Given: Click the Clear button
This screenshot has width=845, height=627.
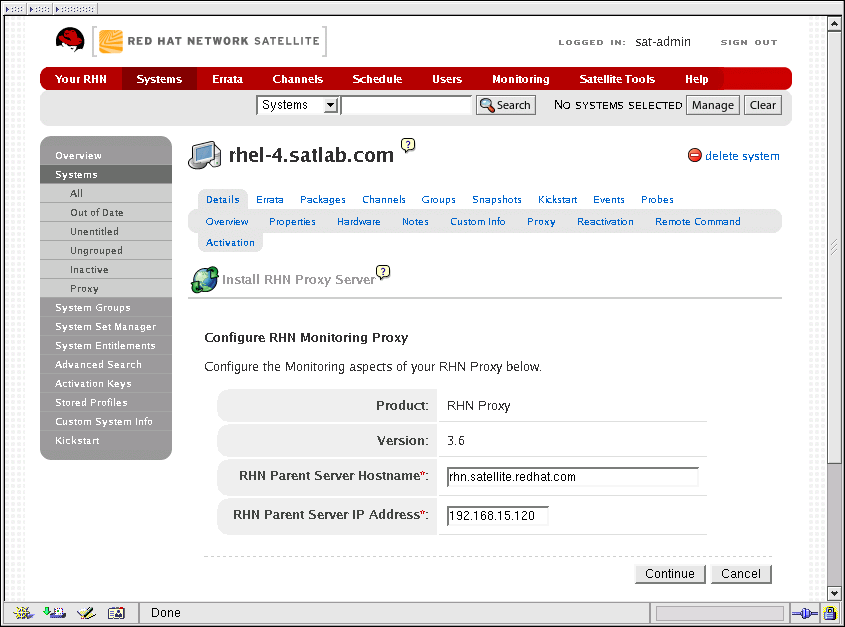Looking at the screenshot, I should tap(763, 105).
